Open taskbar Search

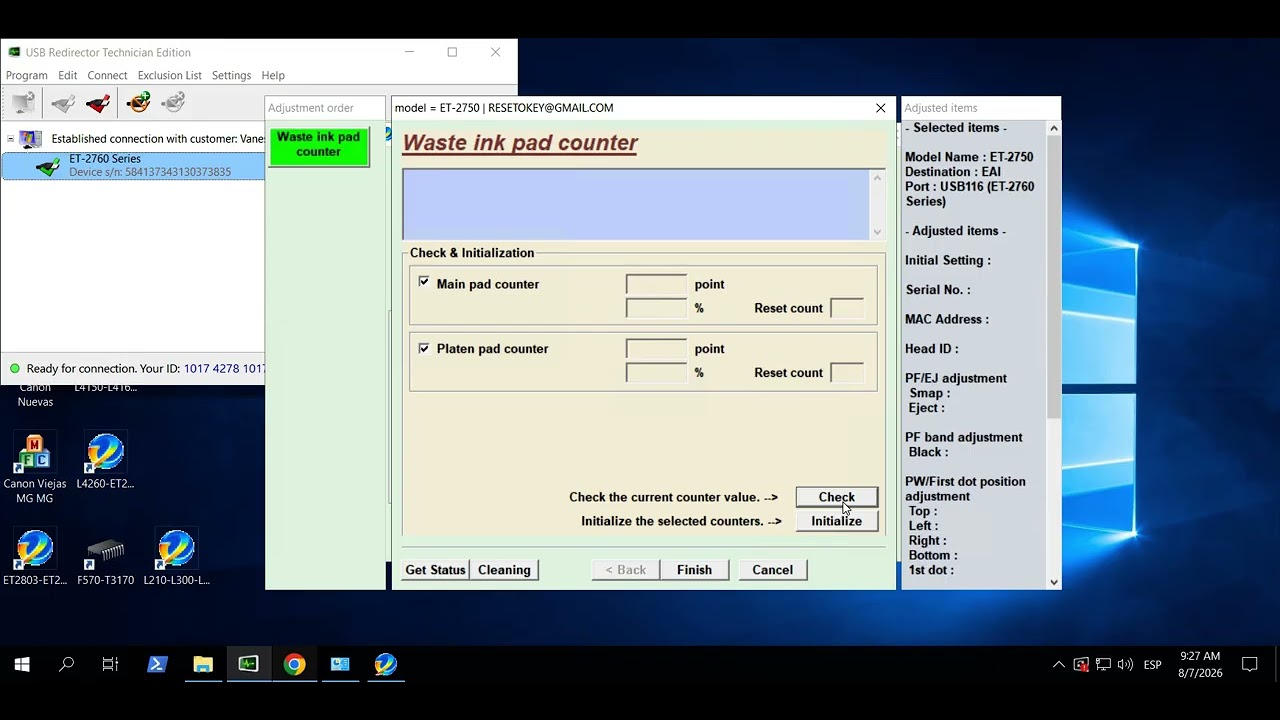pyautogui.click(x=66, y=664)
